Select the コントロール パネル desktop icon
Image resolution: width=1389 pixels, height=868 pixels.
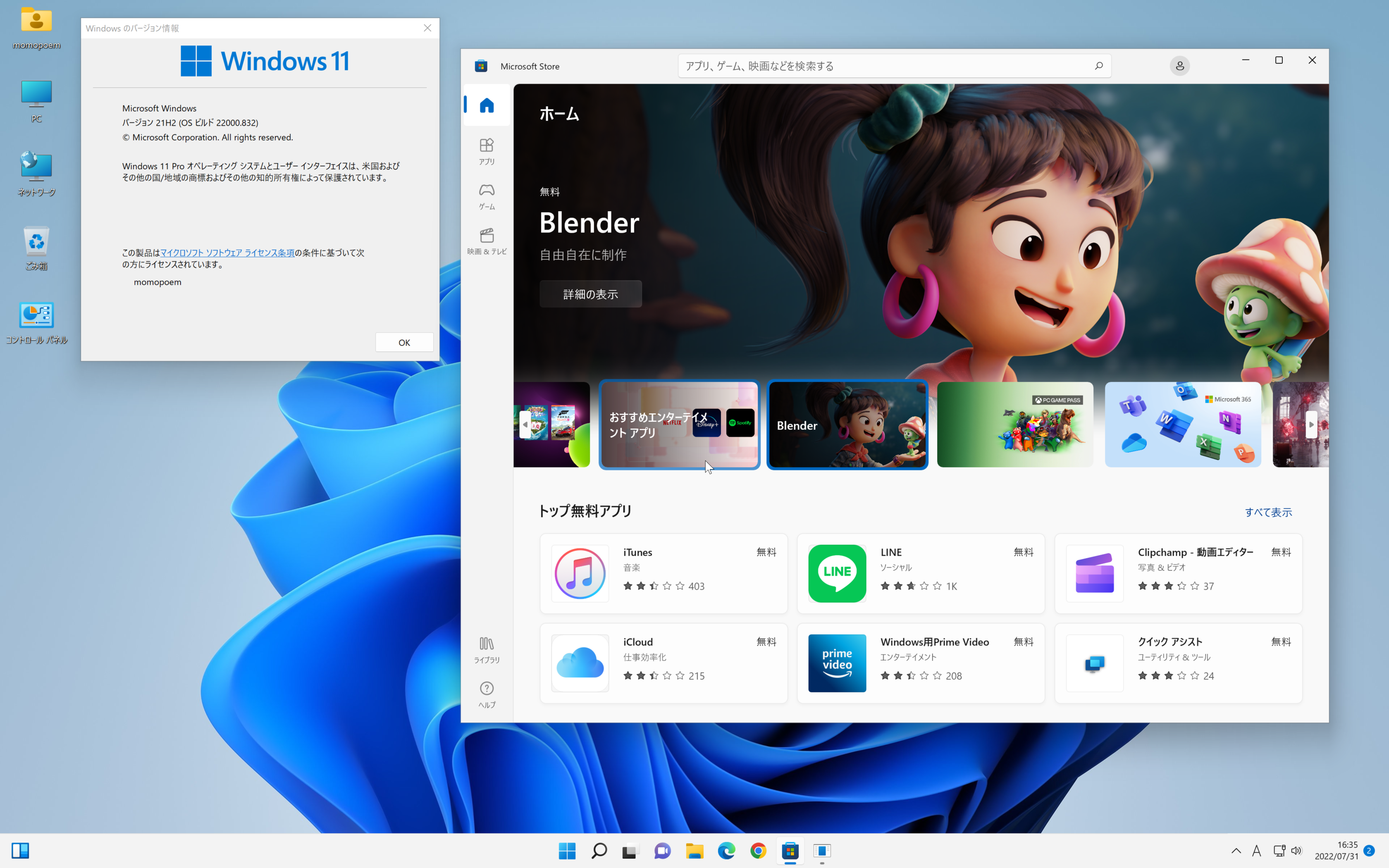pos(36,323)
